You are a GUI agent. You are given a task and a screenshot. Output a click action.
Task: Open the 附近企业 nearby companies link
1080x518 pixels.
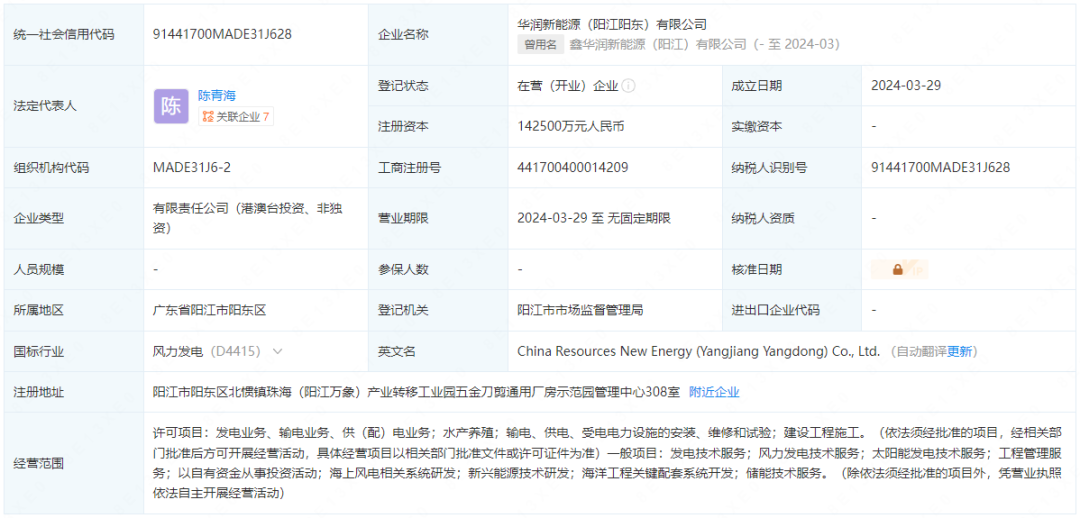714,392
